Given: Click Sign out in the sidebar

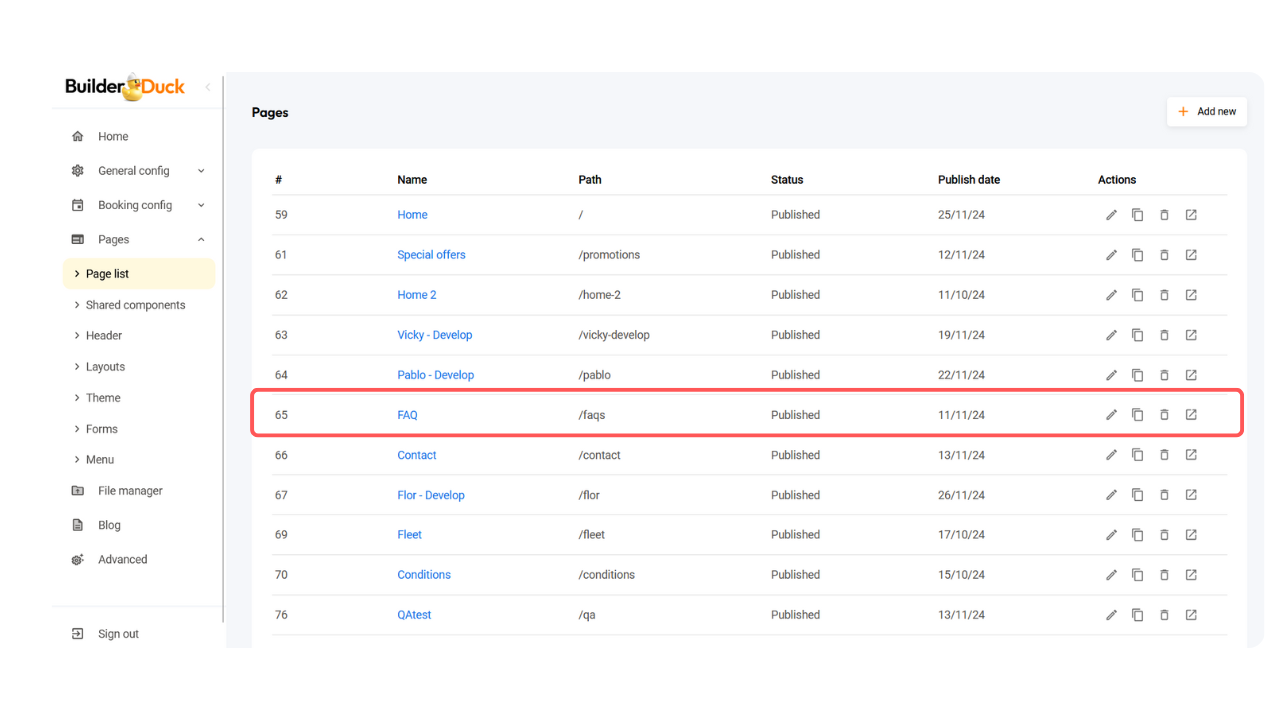Looking at the screenshot, I should click(x=117, y=634).
